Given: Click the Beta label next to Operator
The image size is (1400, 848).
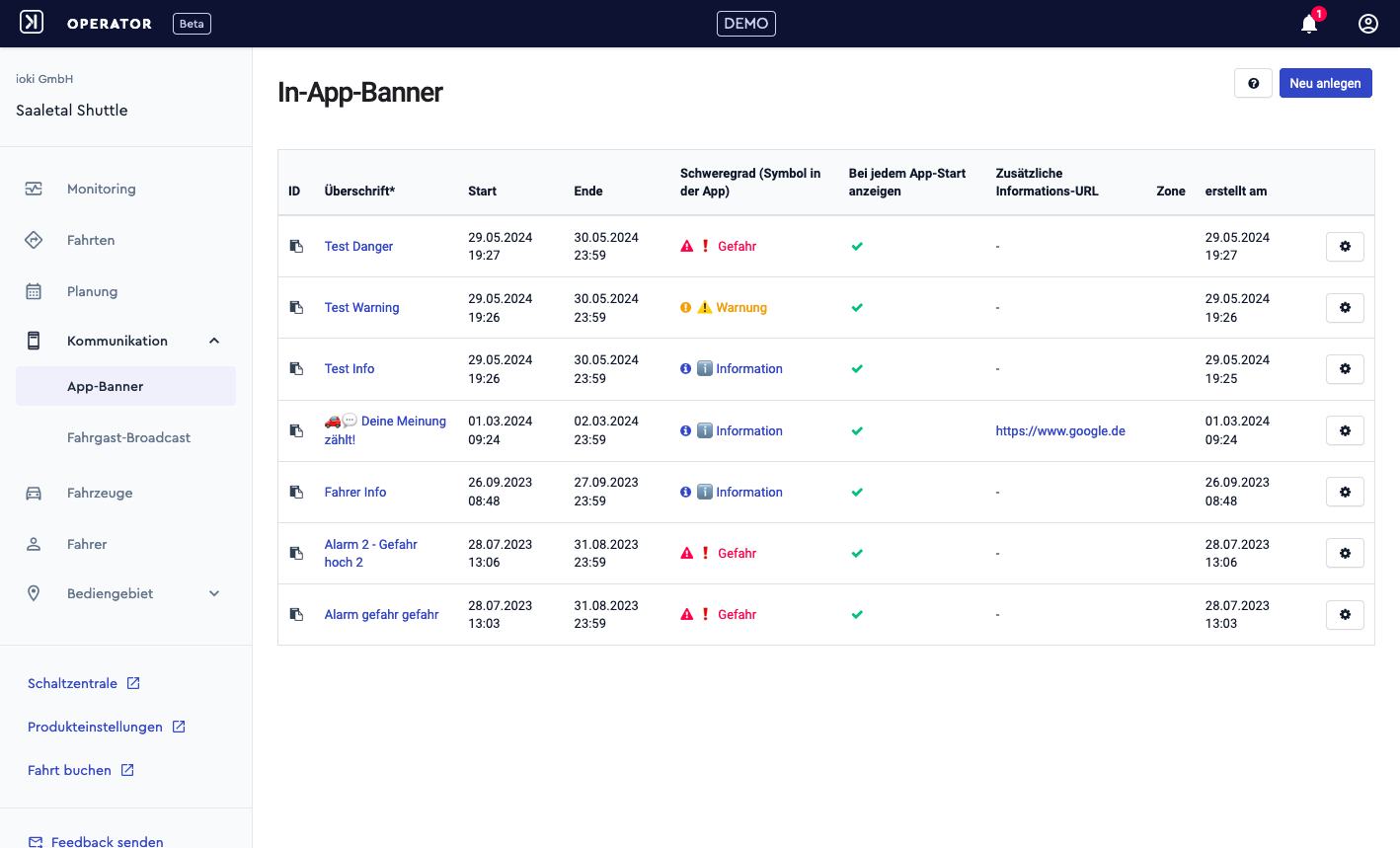Looking at the screenshot, I should click(x=192, y=24).
